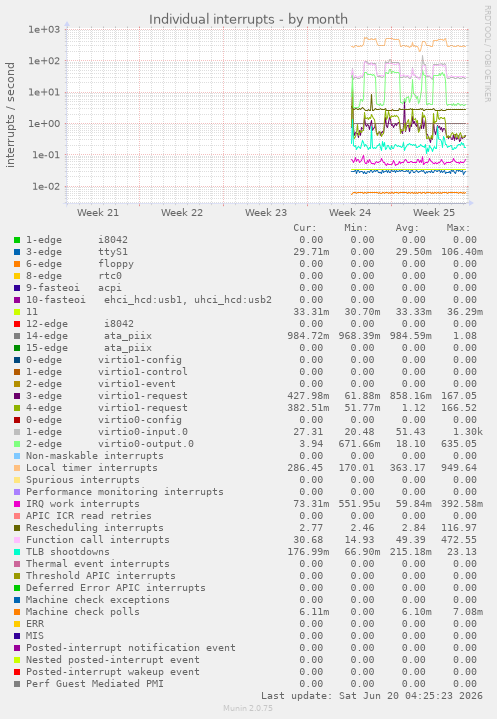This screenshot has height=719, width=497.
Task: Click the light gray swatch for virtio0-input.0
Action: 17,432
